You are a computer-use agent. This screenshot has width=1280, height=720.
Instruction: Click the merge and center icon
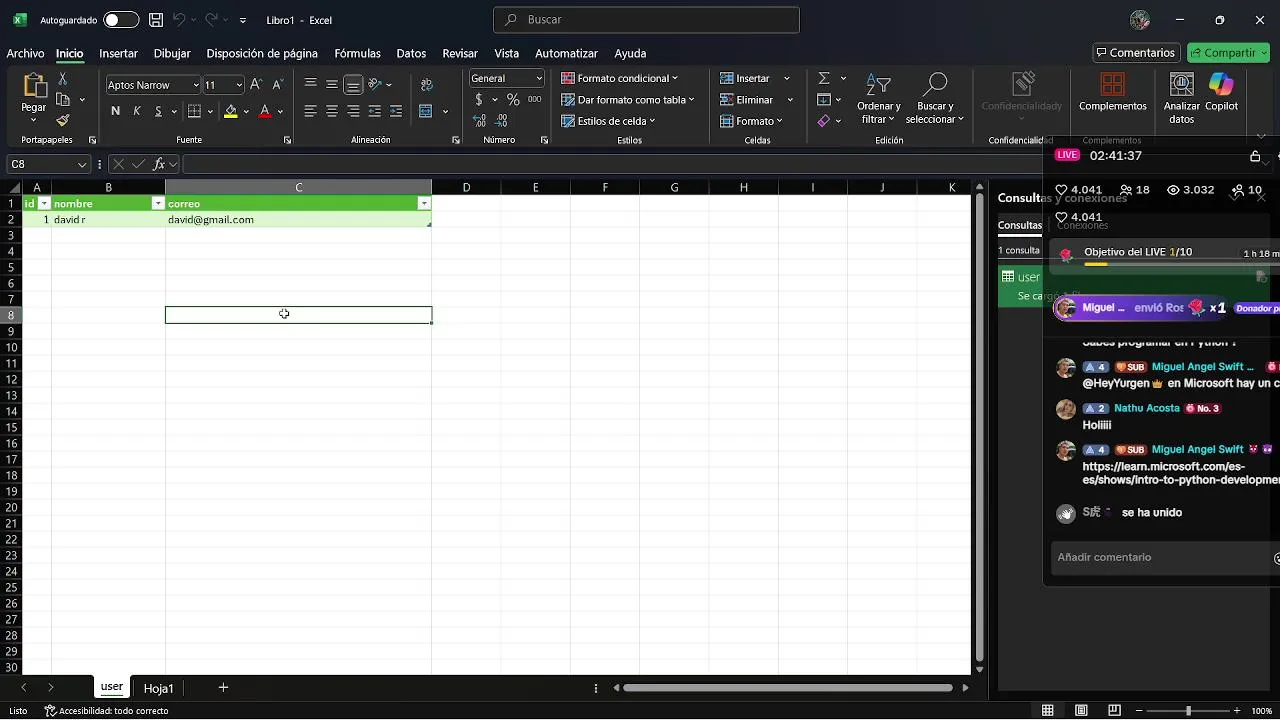point(426,111)
